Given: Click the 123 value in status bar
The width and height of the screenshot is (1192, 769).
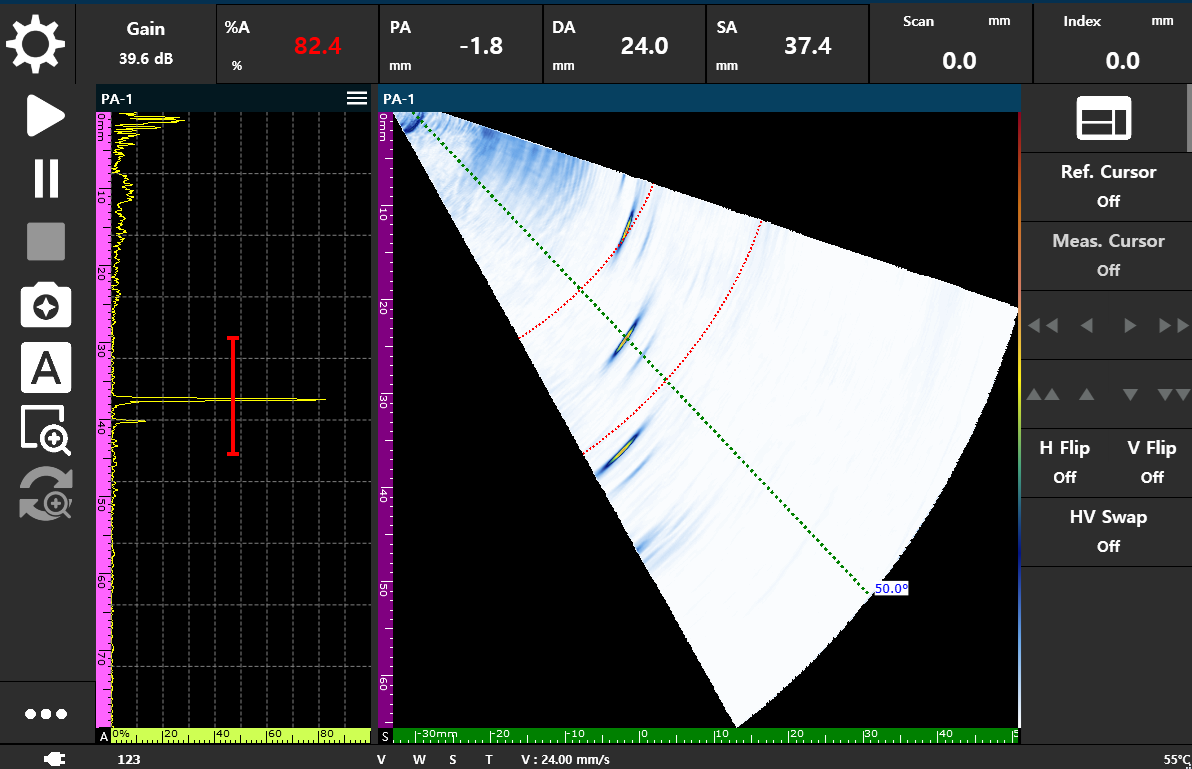Looking at the screenshot, I should click(x=128, y=759).
